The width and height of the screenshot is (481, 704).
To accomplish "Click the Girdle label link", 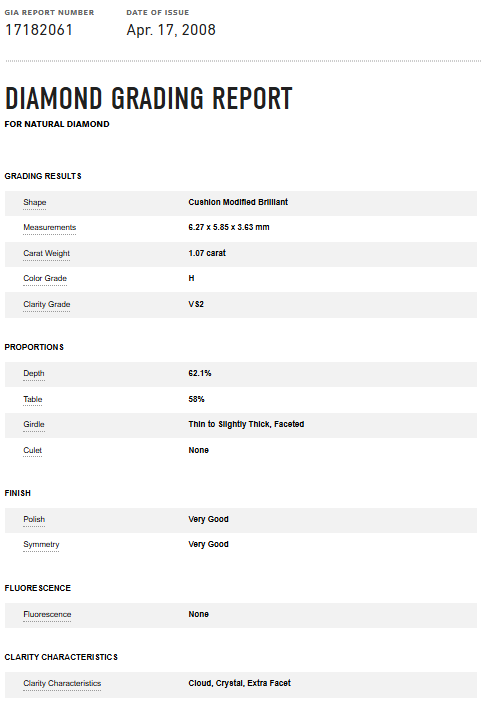I will (34, 425).
